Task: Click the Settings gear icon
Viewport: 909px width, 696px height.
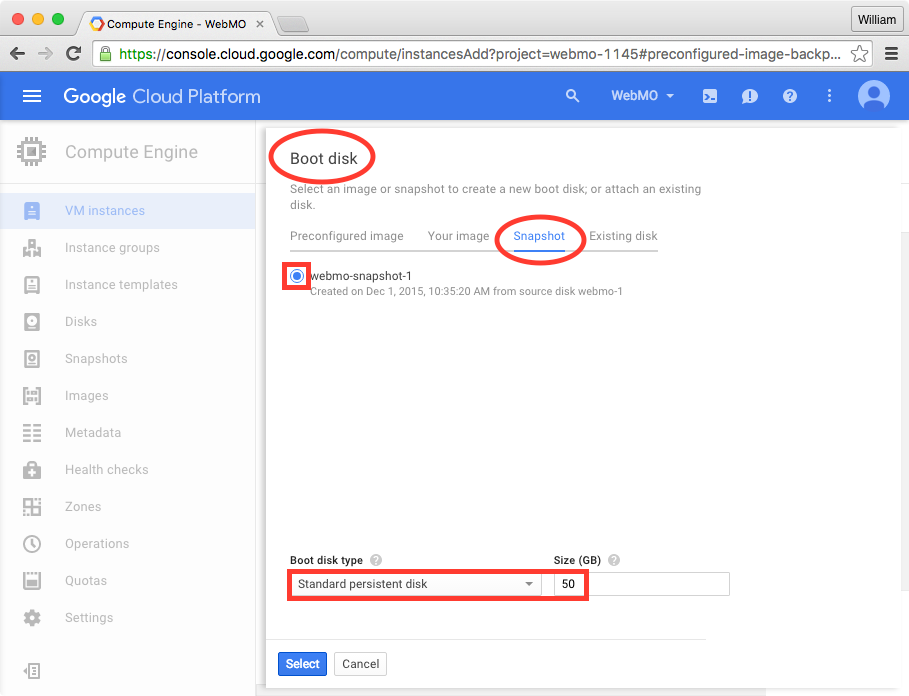Action: tap(32, 618)
